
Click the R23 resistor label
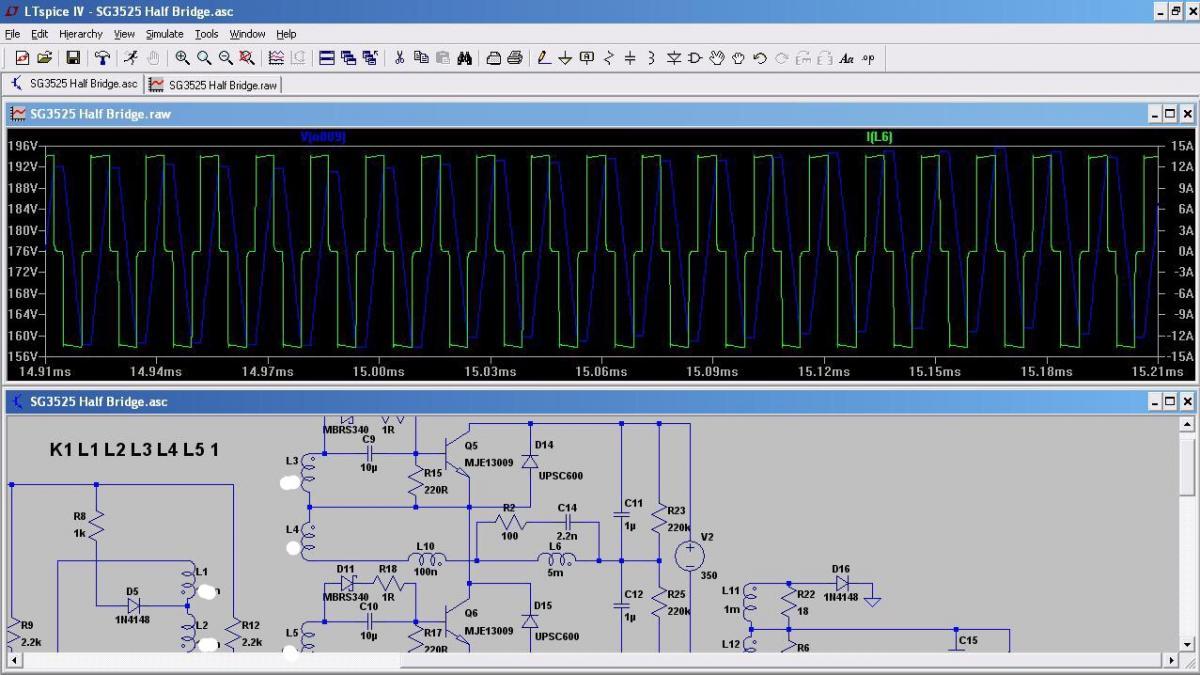[676, 510]
